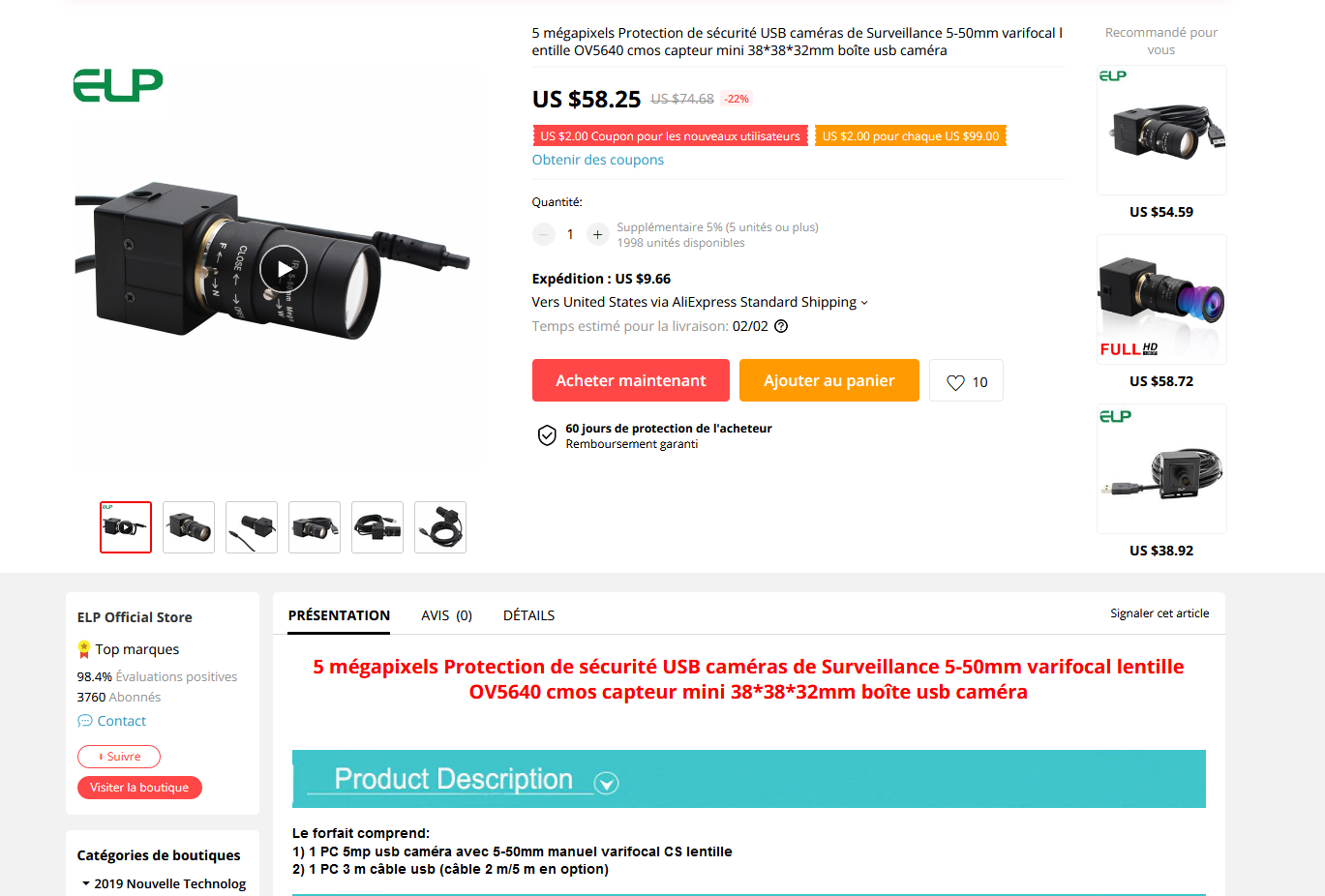The width and height of the screenshot is (1325, 896).
Task: Click Signaler cet article link
Action: coord(1159,613)
